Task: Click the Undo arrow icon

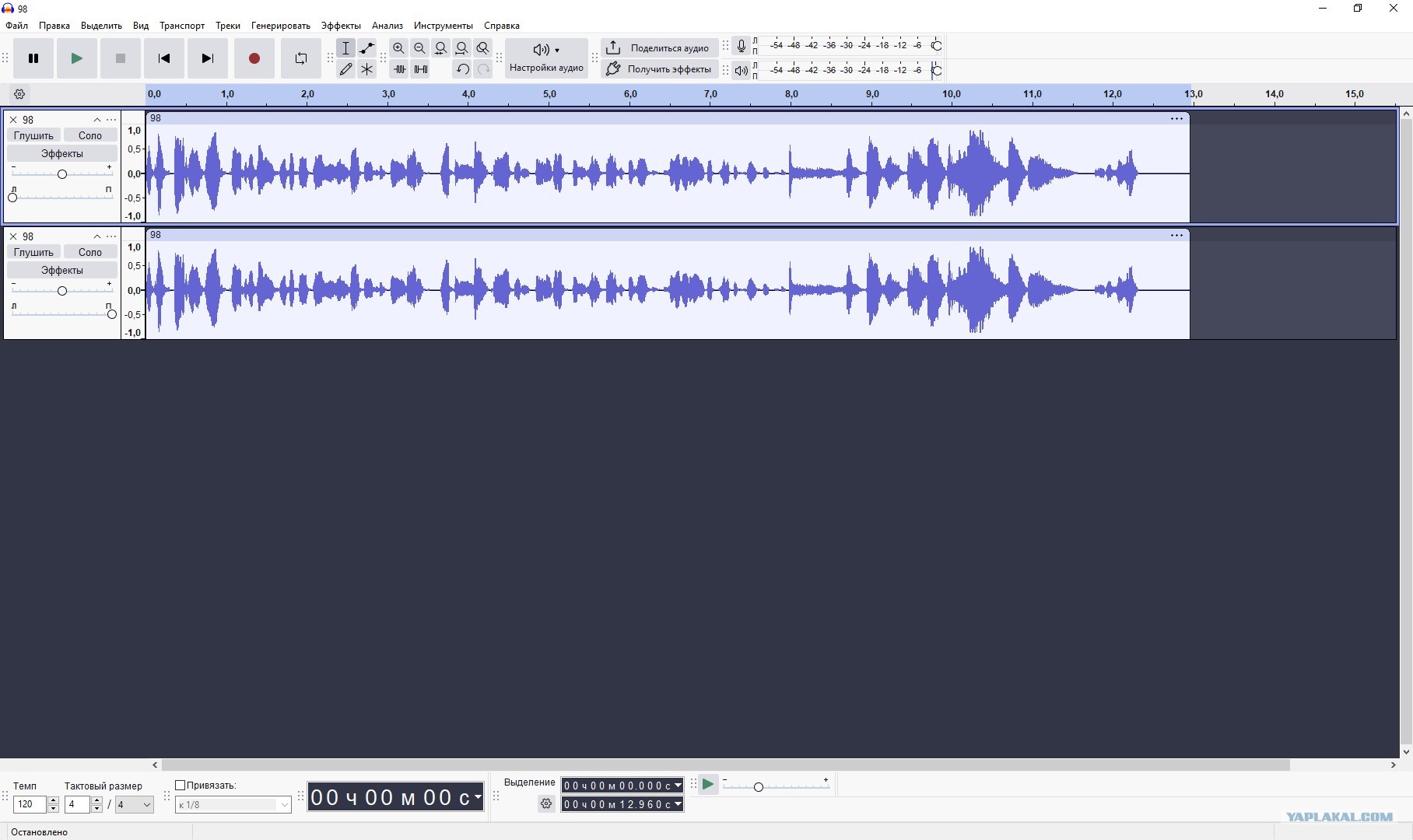Action: (462, 69)
